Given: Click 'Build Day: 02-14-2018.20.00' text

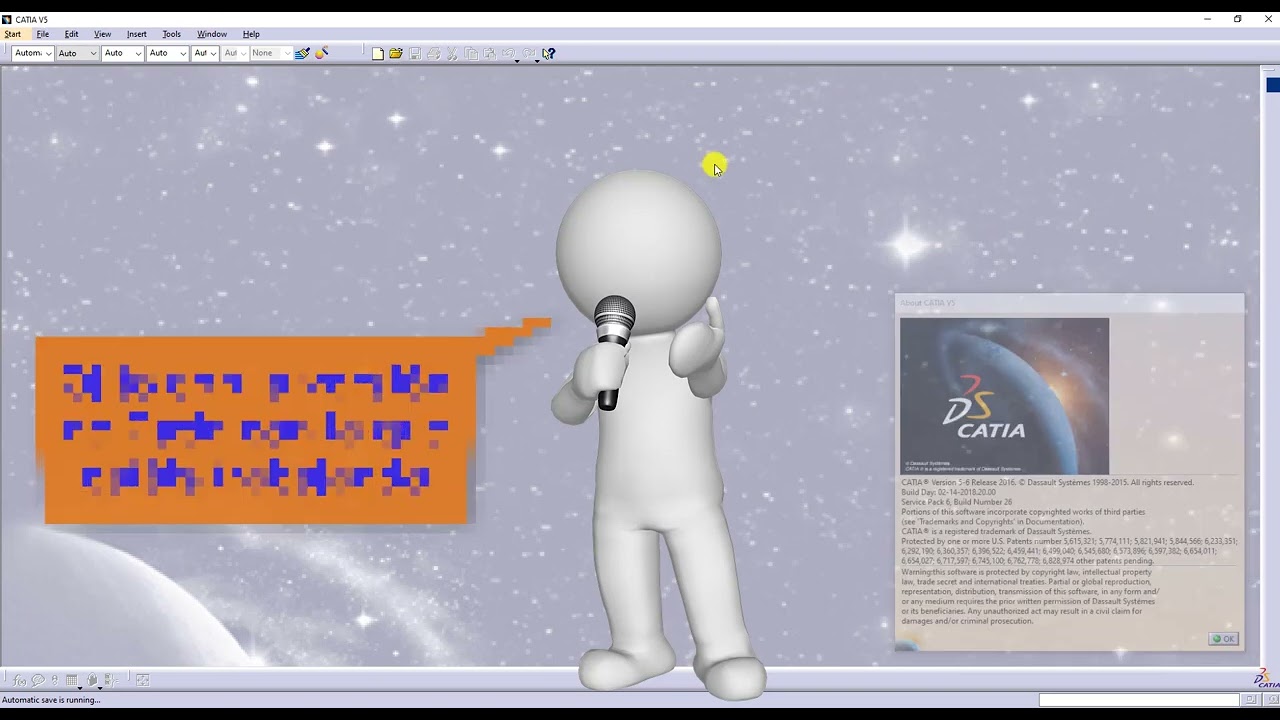Looking at the screenshot, I should (948, 492).
